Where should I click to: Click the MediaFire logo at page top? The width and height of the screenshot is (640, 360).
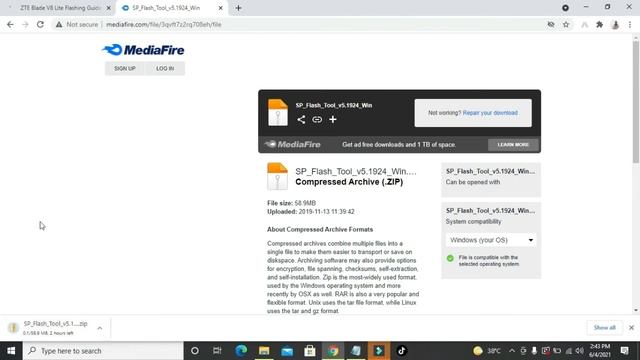point(143,50)
